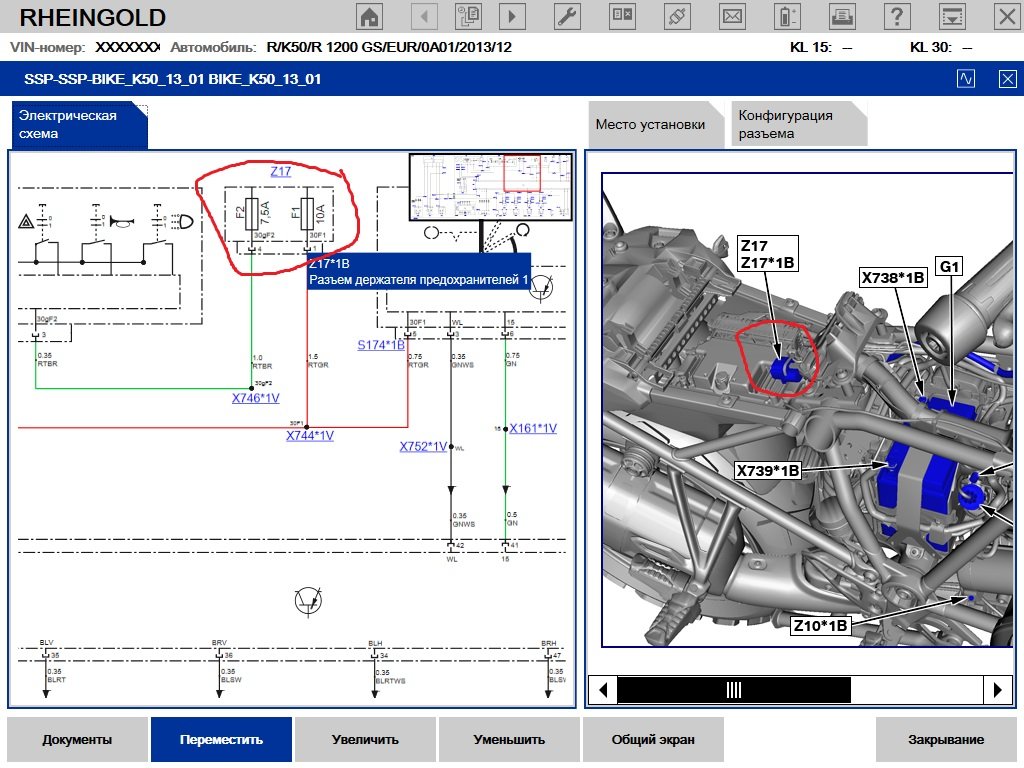This screenshot has width=1024, height=768.
Task: Click the printer icon
Action: (x=843, y=16)
